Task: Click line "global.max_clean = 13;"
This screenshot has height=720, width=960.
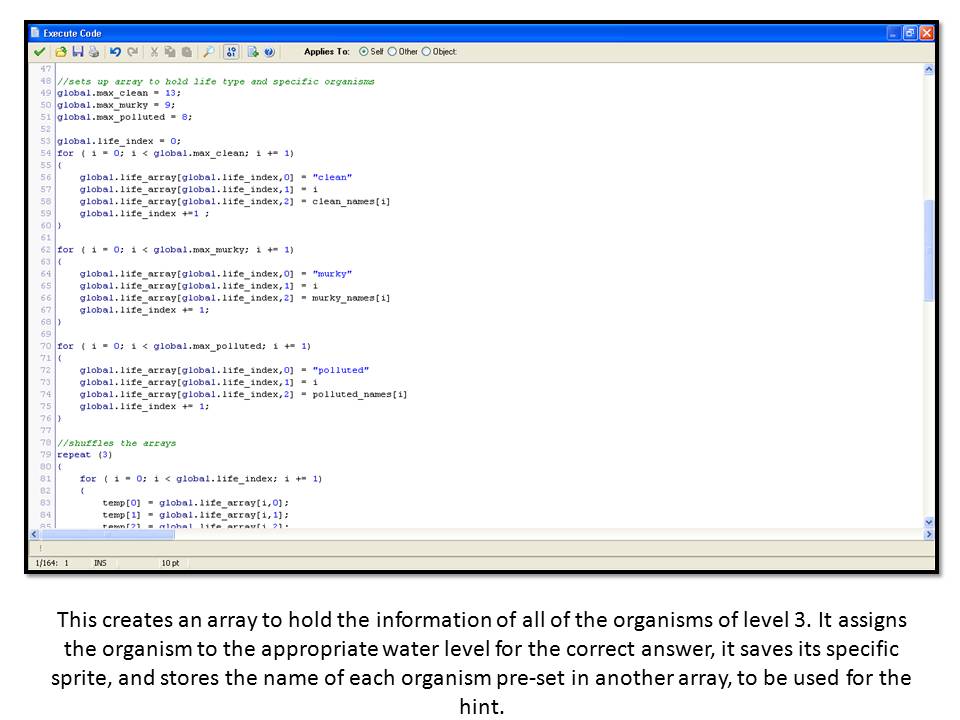Action: pos(119,93)
